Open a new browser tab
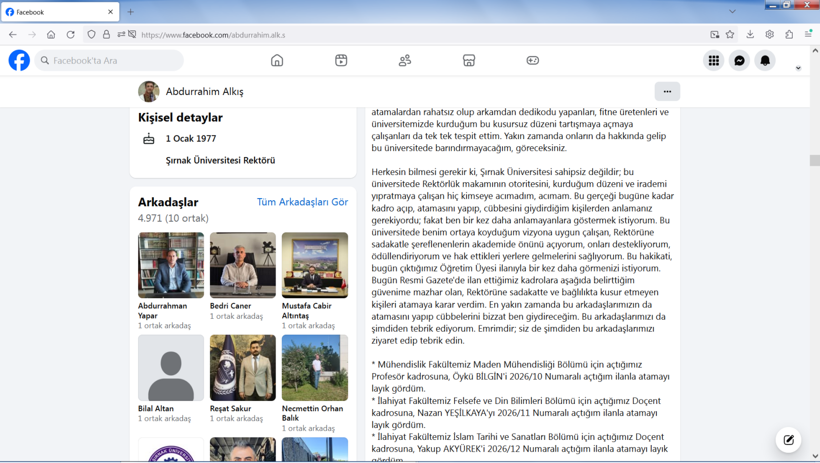820x463 pixels. (131, 12)
